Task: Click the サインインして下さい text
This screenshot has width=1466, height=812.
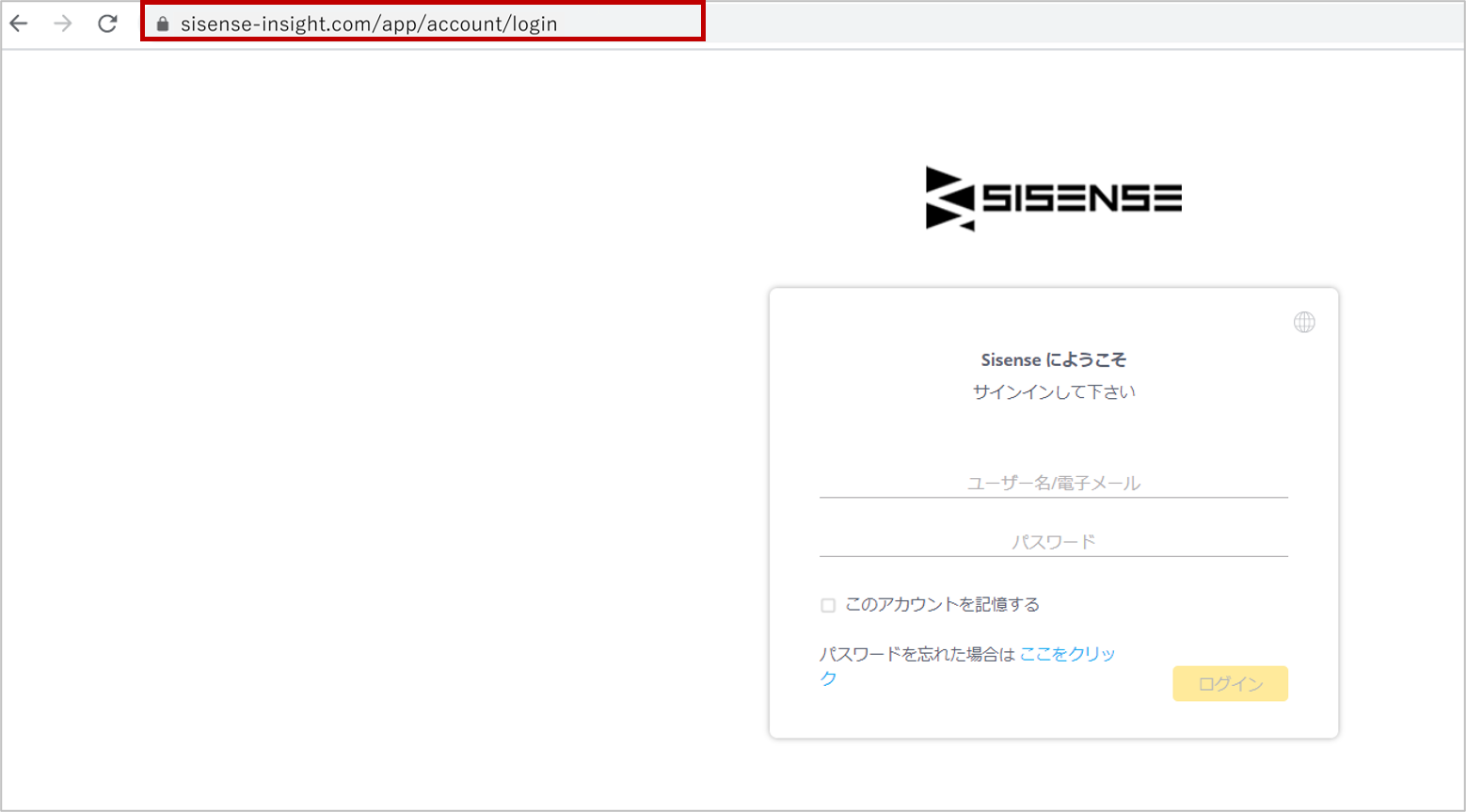Action: [1054, 391]
